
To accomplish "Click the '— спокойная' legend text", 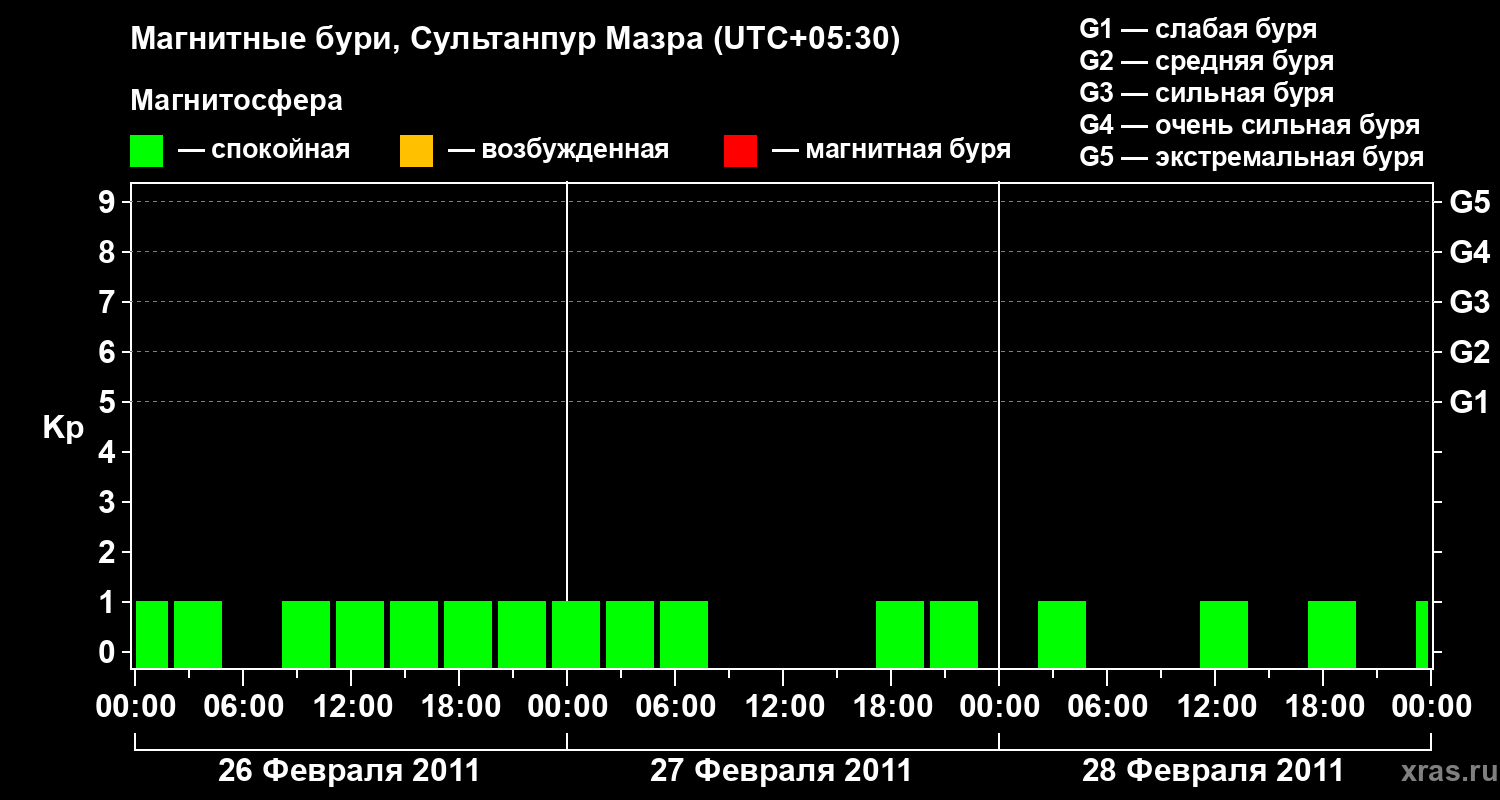I will pyautogui.click(x=263, y=151).
